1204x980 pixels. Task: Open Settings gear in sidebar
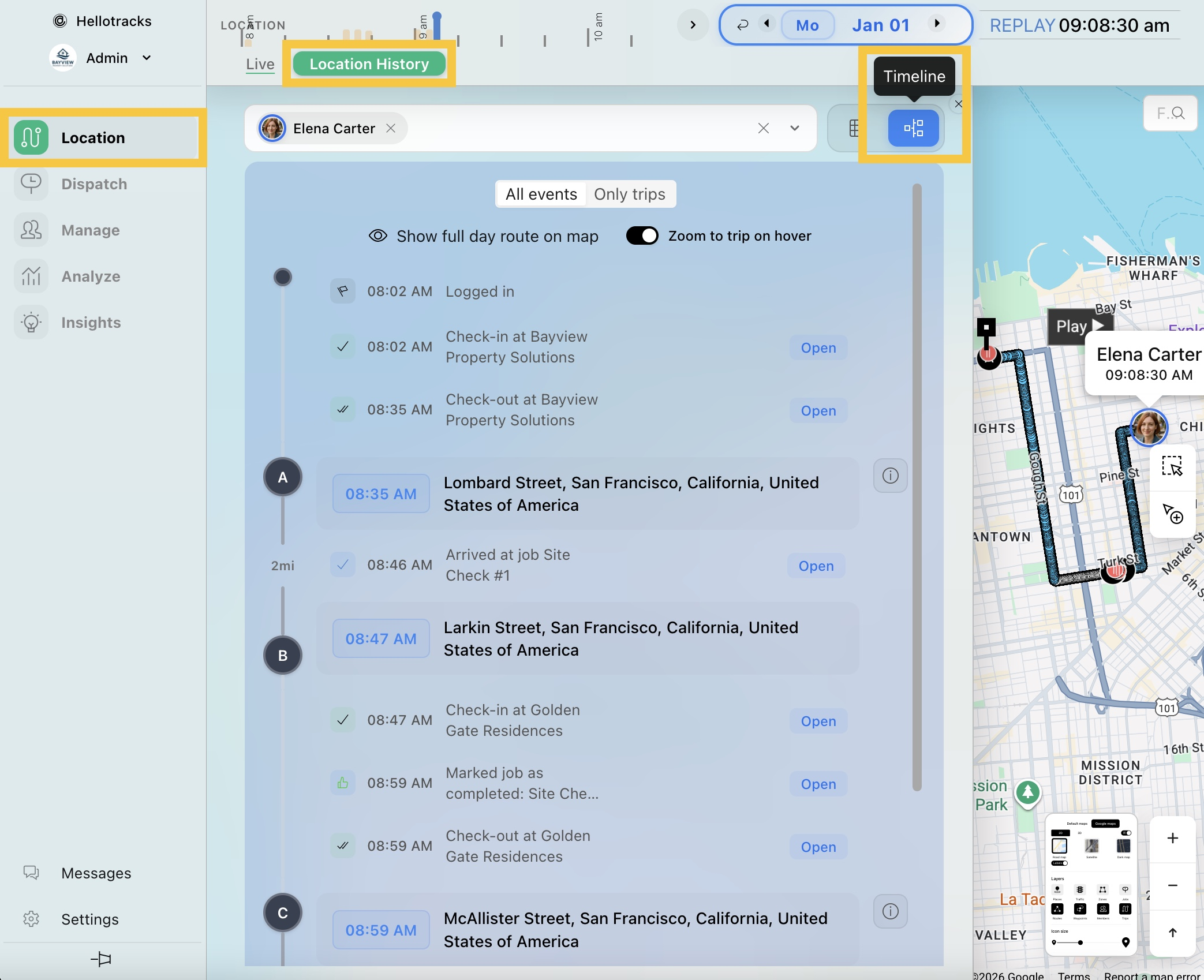coord(31,919)
